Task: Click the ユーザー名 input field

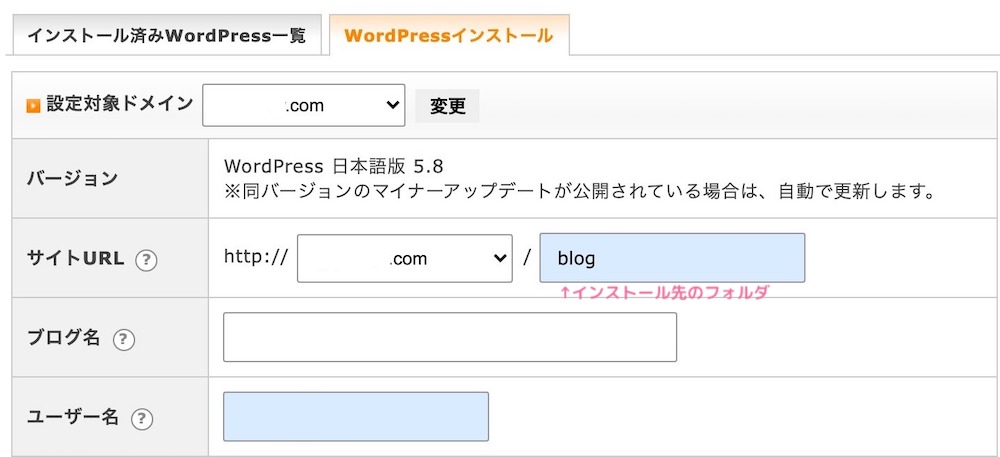Action: (x=356, y=417)
